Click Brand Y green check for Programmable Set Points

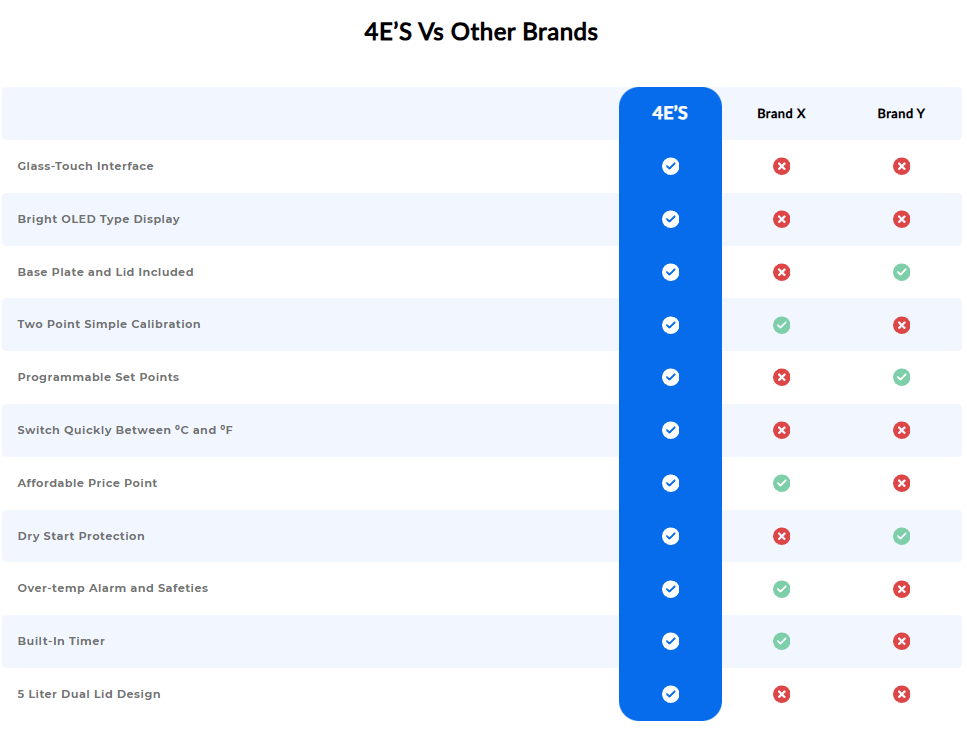901,377
